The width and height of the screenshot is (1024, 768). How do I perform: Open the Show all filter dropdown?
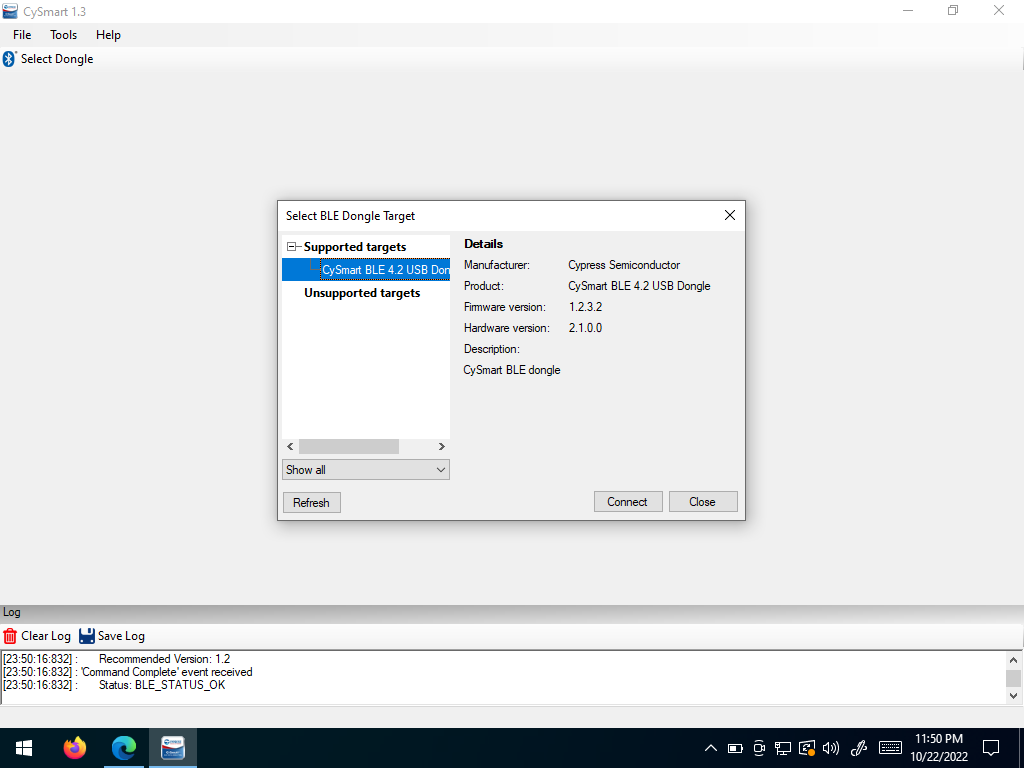(x=366, y=470)
